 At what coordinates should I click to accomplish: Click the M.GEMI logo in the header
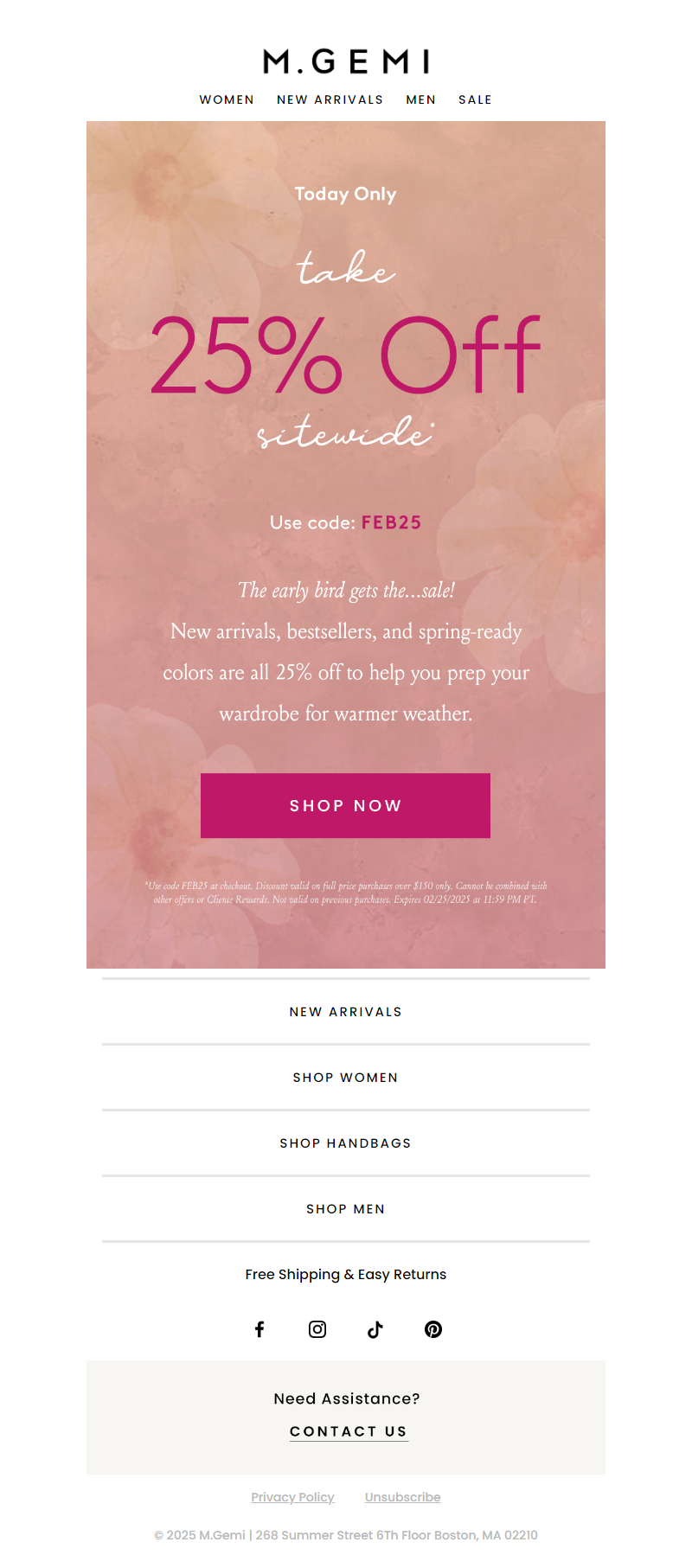346,61
